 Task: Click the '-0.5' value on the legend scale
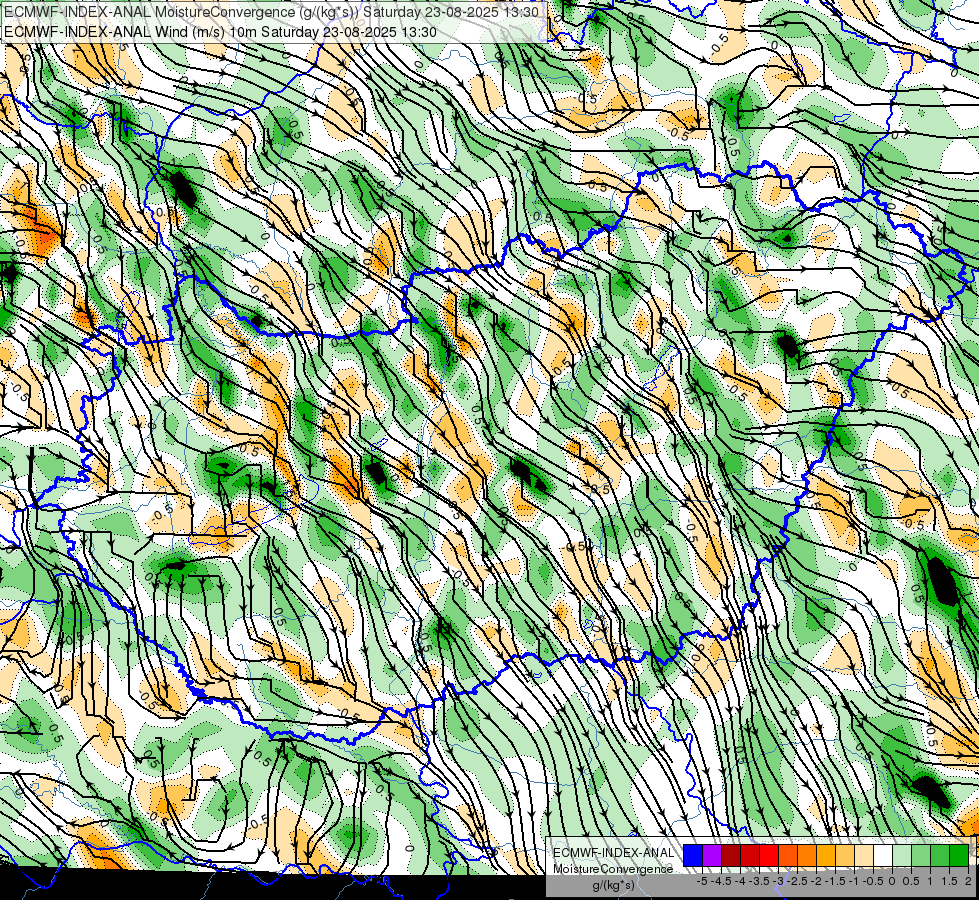[x=873, y=881]
